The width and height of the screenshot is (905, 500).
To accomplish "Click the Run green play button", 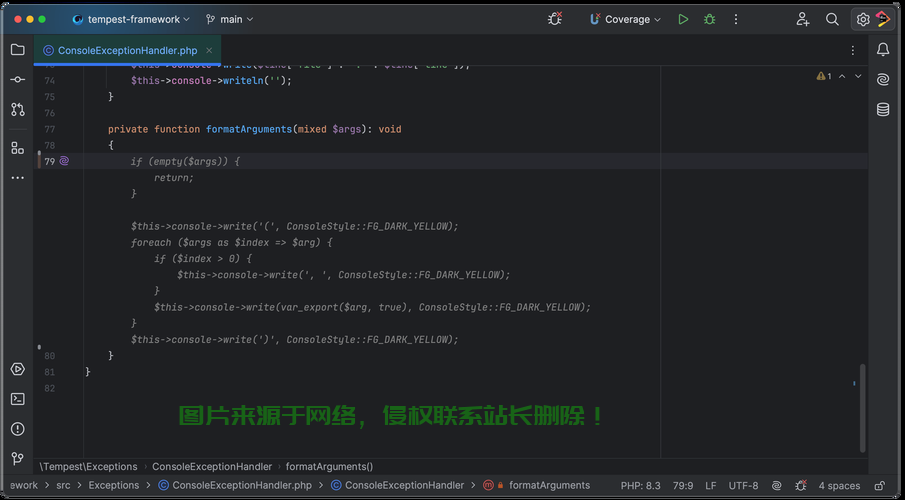I will (683, 19).
